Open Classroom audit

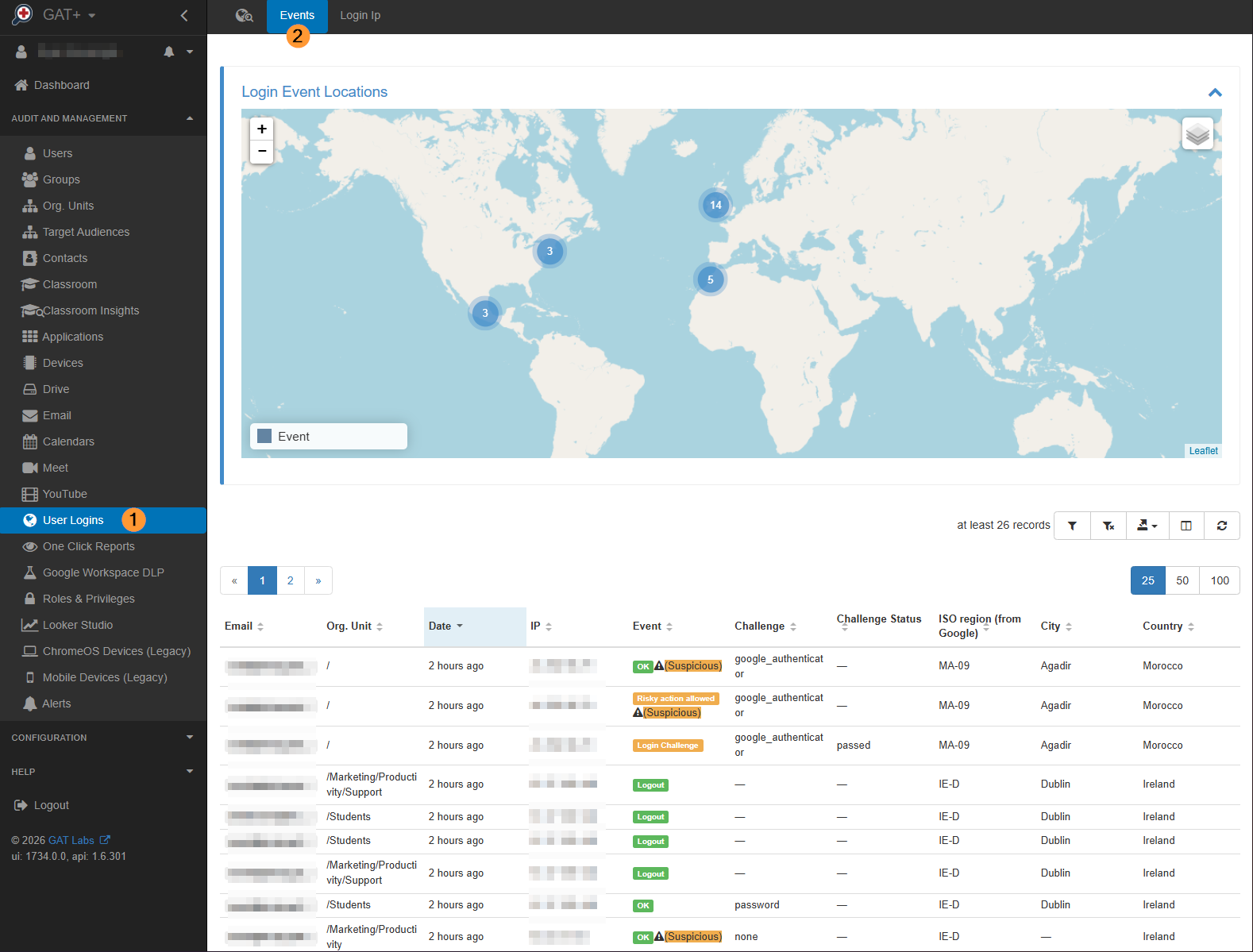[x=70, y=284]
